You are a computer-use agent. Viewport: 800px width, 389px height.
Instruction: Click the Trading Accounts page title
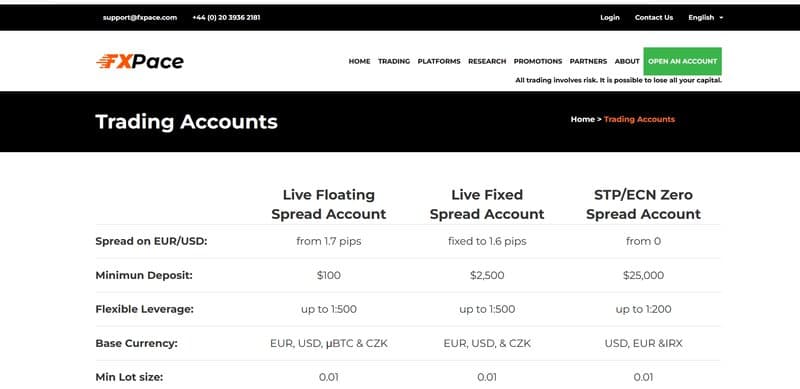click(186, 122)
